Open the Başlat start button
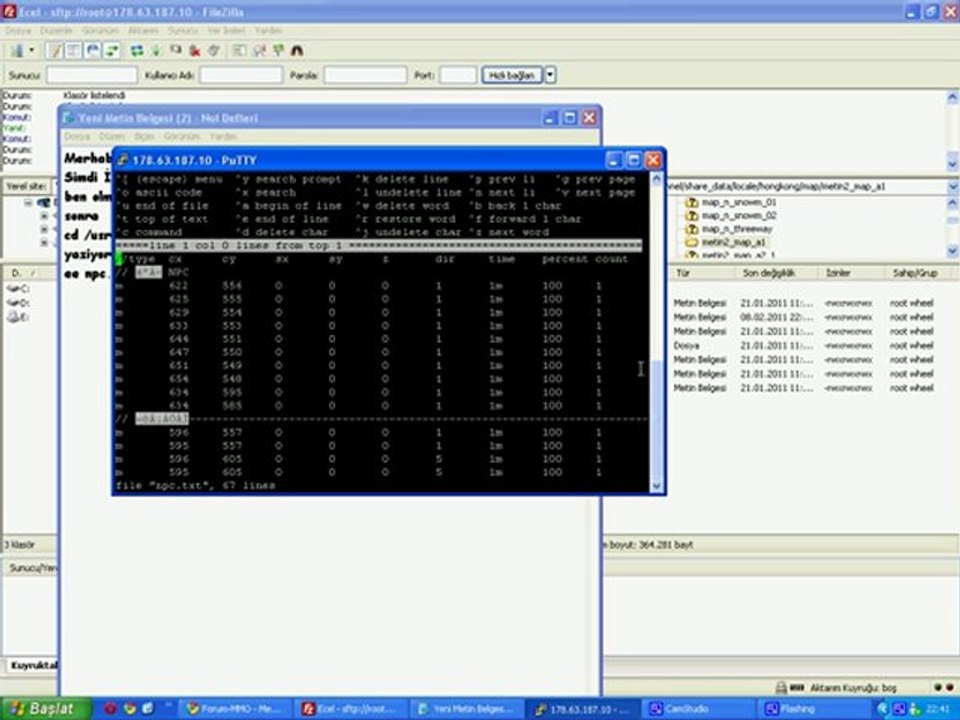Screen dimensions: 960x720 [45, 709]
